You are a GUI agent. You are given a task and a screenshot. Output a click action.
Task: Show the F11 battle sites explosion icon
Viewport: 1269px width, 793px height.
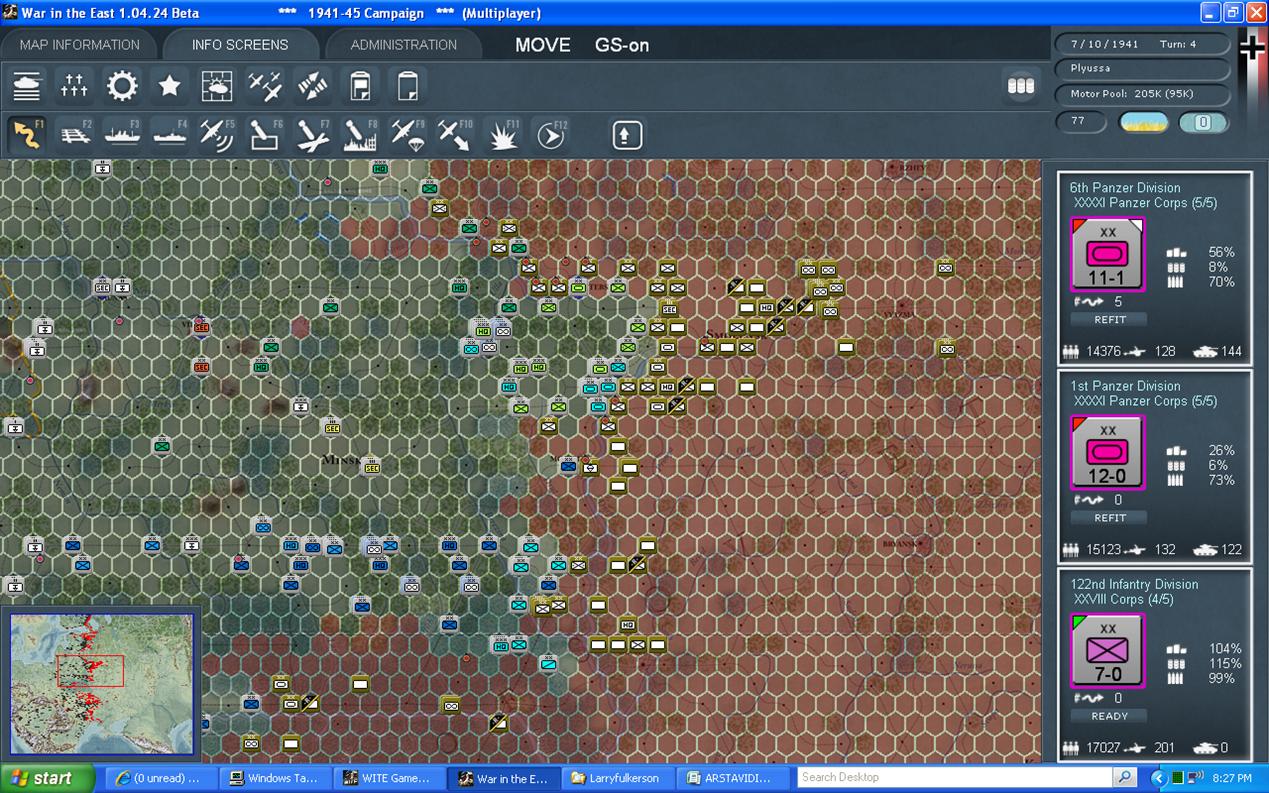pos(503,134)
